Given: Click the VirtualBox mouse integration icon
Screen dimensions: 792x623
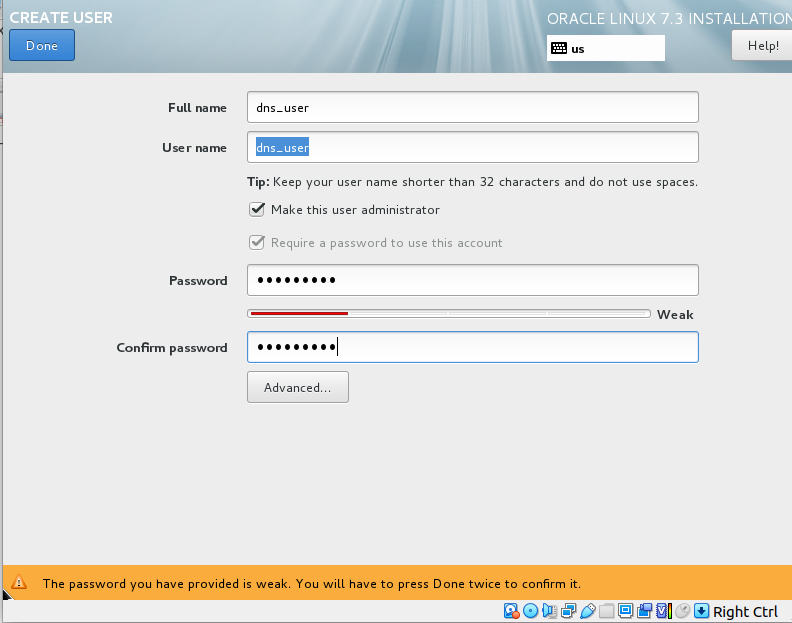Looking at the screenshot, I should 682,611.
